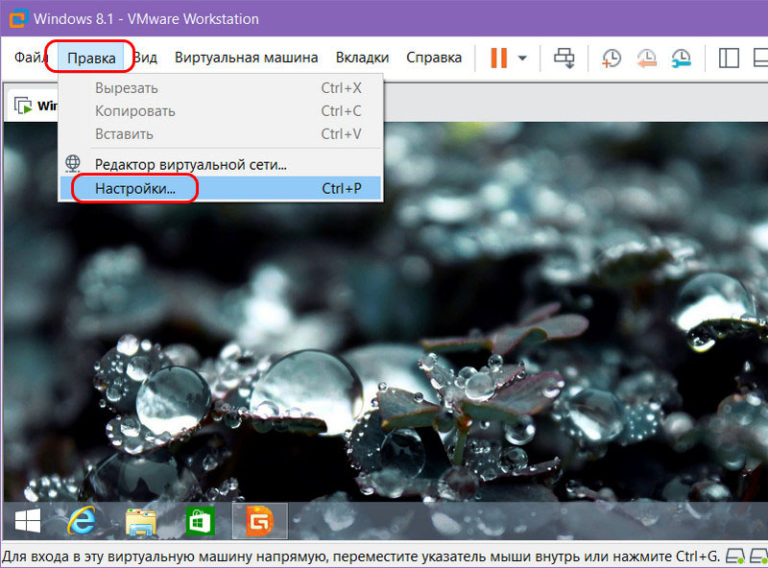
Task: Choose Редактор виртуальной сети... menu entry
Action: (190, 163)
